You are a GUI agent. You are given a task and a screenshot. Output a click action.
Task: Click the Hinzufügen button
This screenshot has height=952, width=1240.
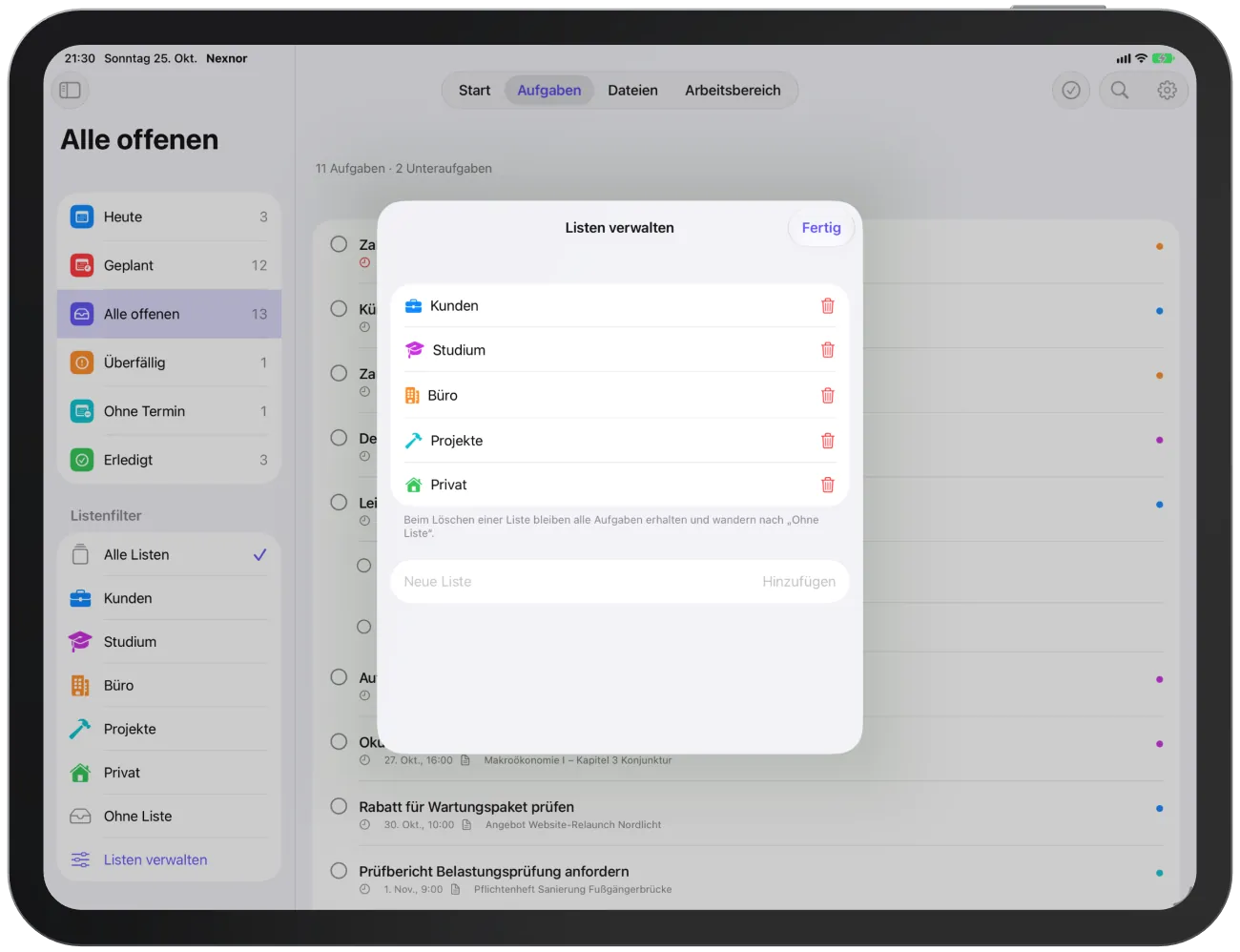(x=798, y=582)
